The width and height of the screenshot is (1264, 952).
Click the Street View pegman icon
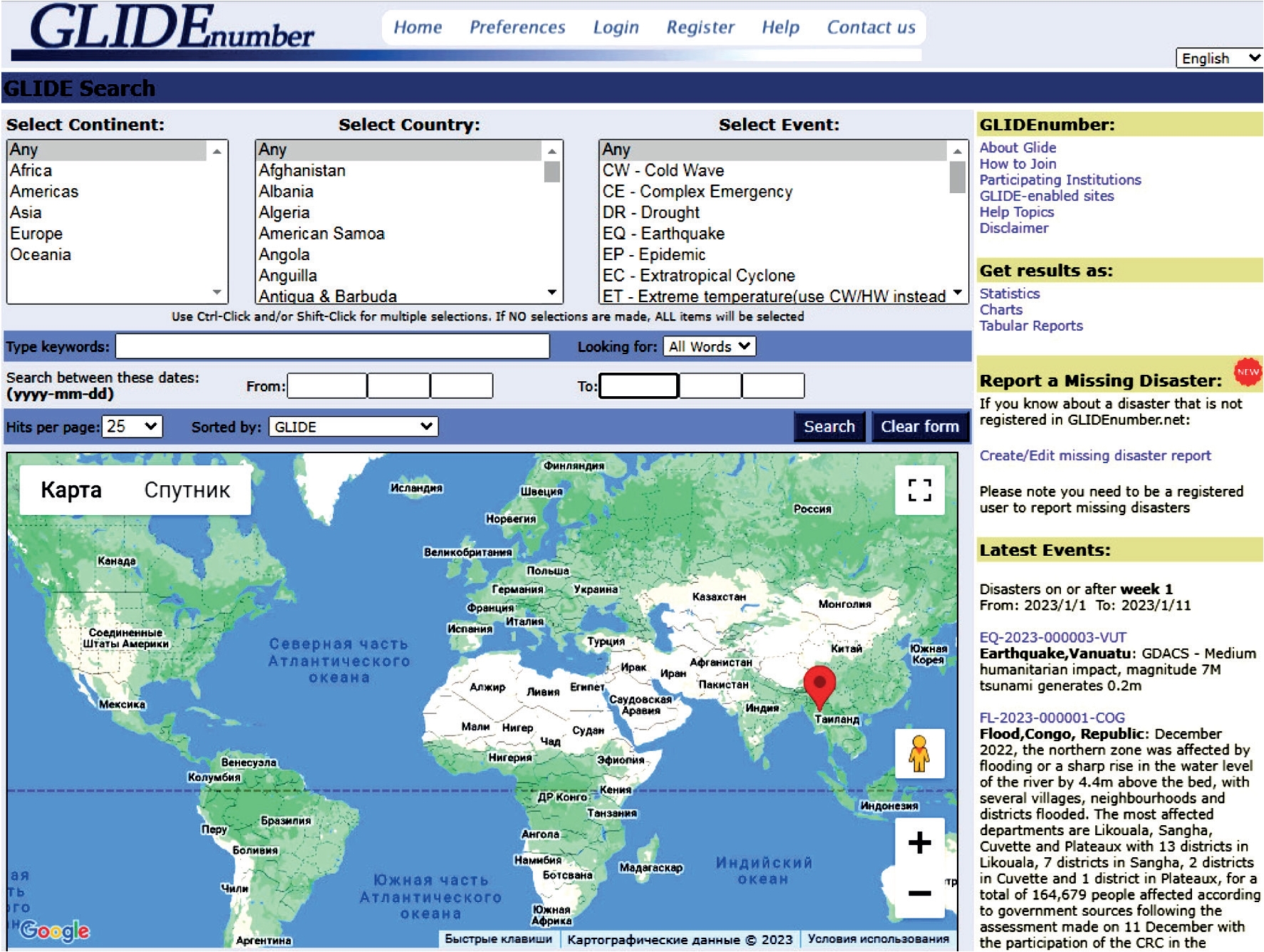click(x=919, y=754)
